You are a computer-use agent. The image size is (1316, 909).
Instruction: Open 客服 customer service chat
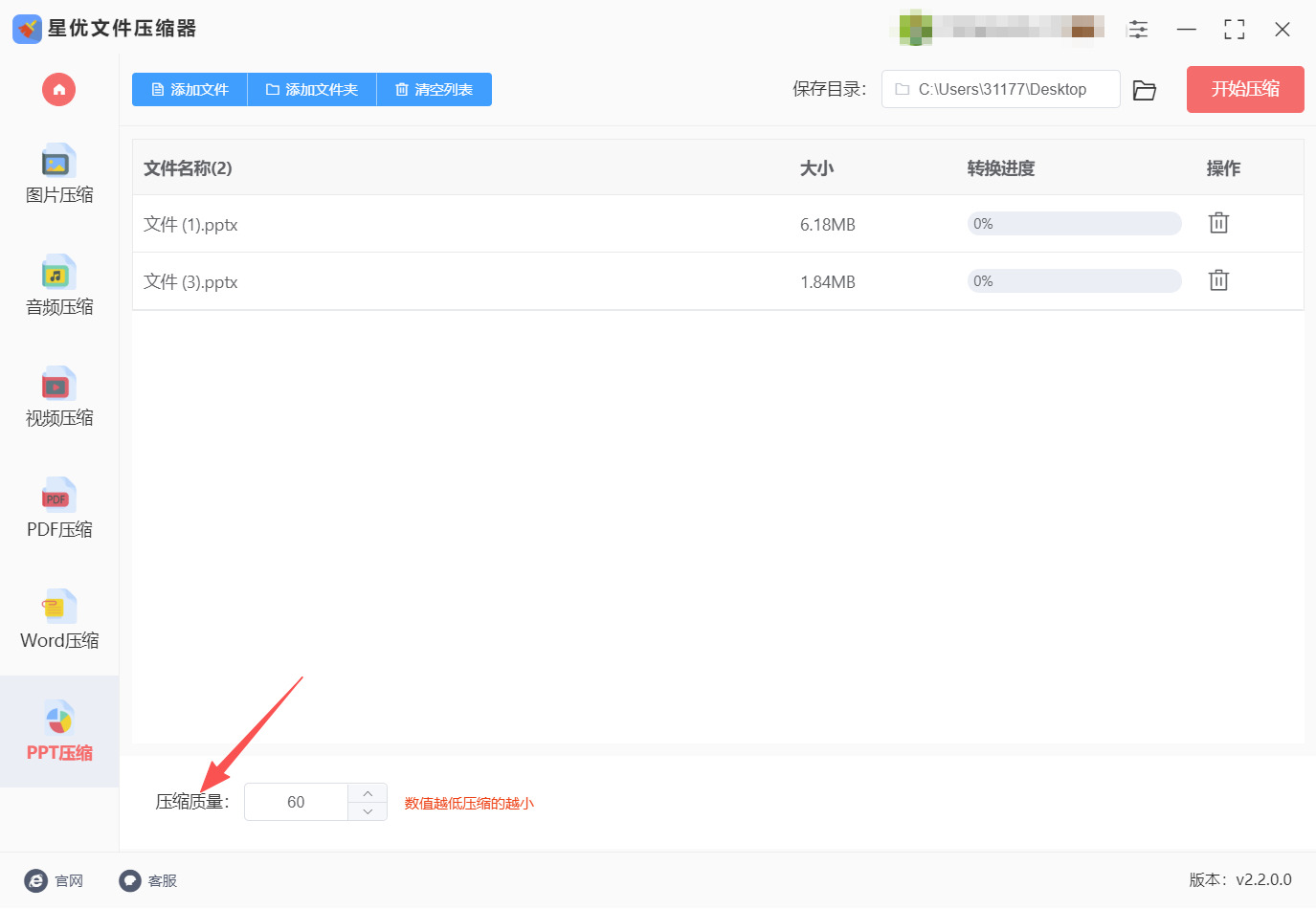click(x=148, y=881)
